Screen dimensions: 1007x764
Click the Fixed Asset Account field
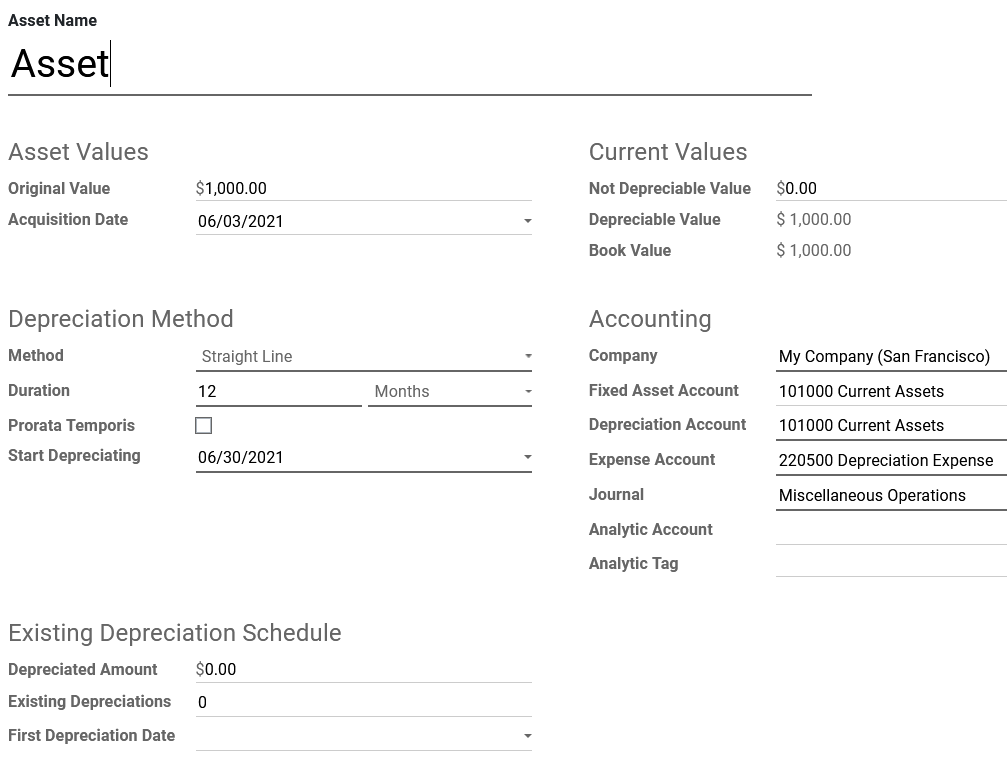(x=891, y=391)
